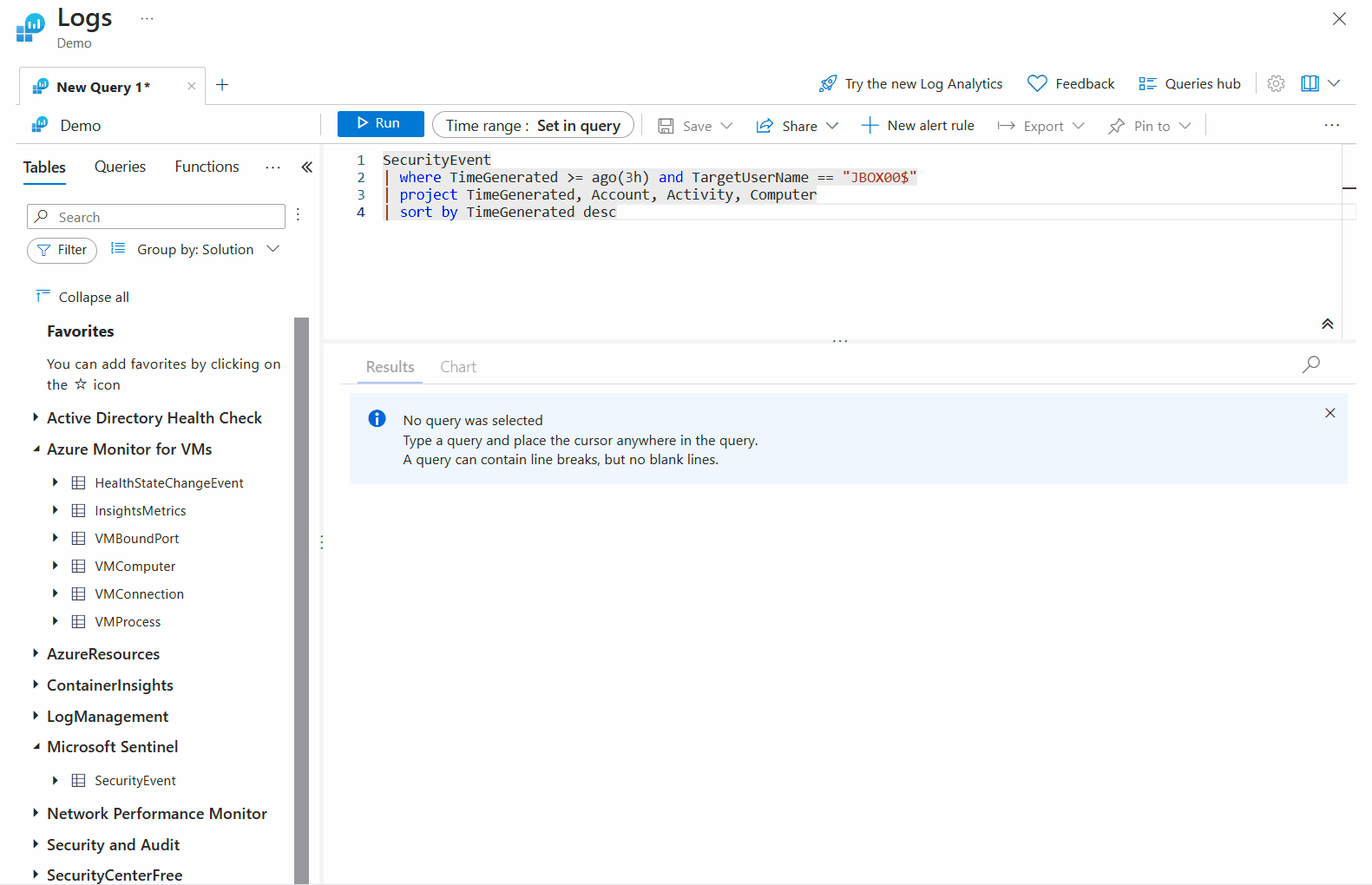
Task: Select the VMProcess table
Action: click(x=128, y=622)
